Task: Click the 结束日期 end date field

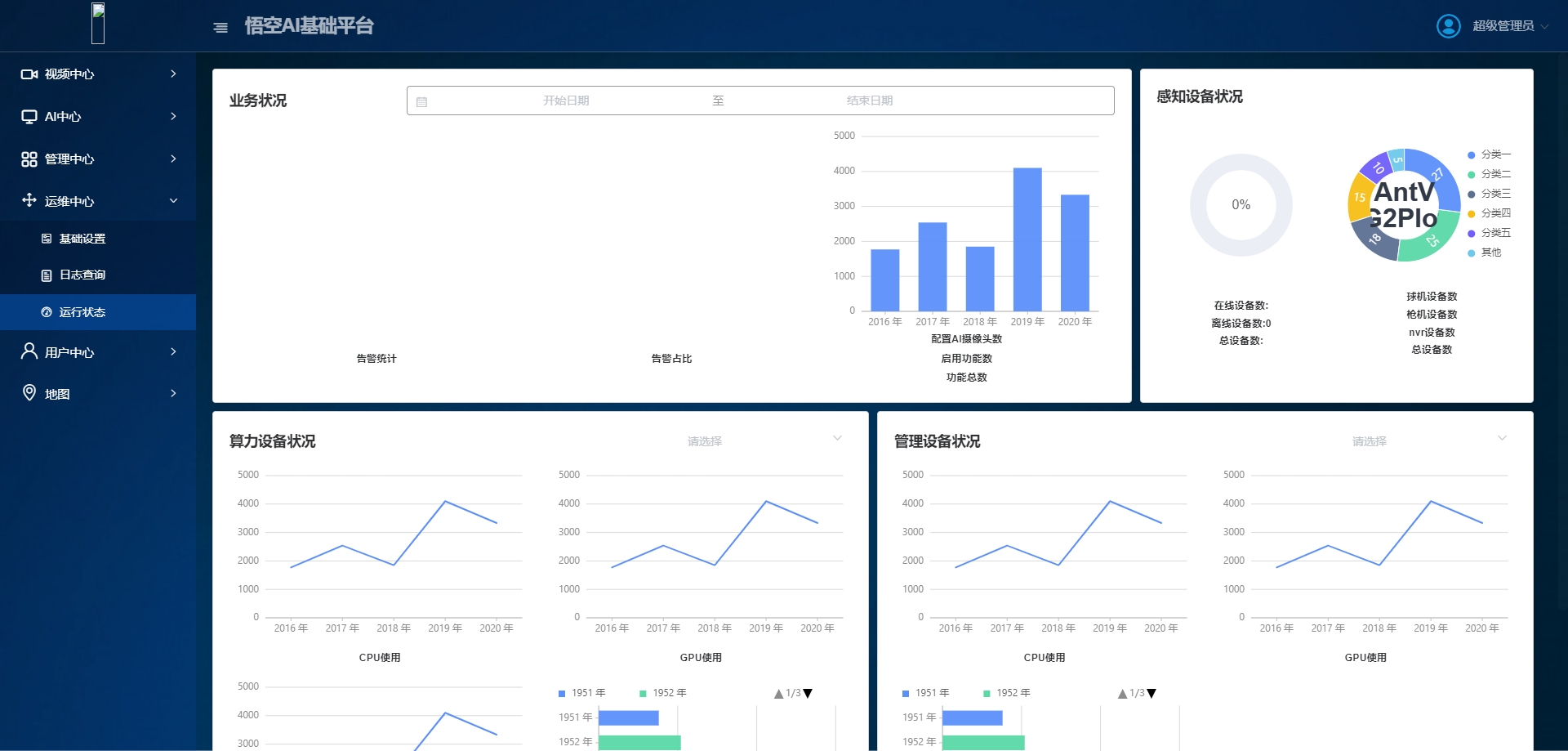Action: pos(869,101)
